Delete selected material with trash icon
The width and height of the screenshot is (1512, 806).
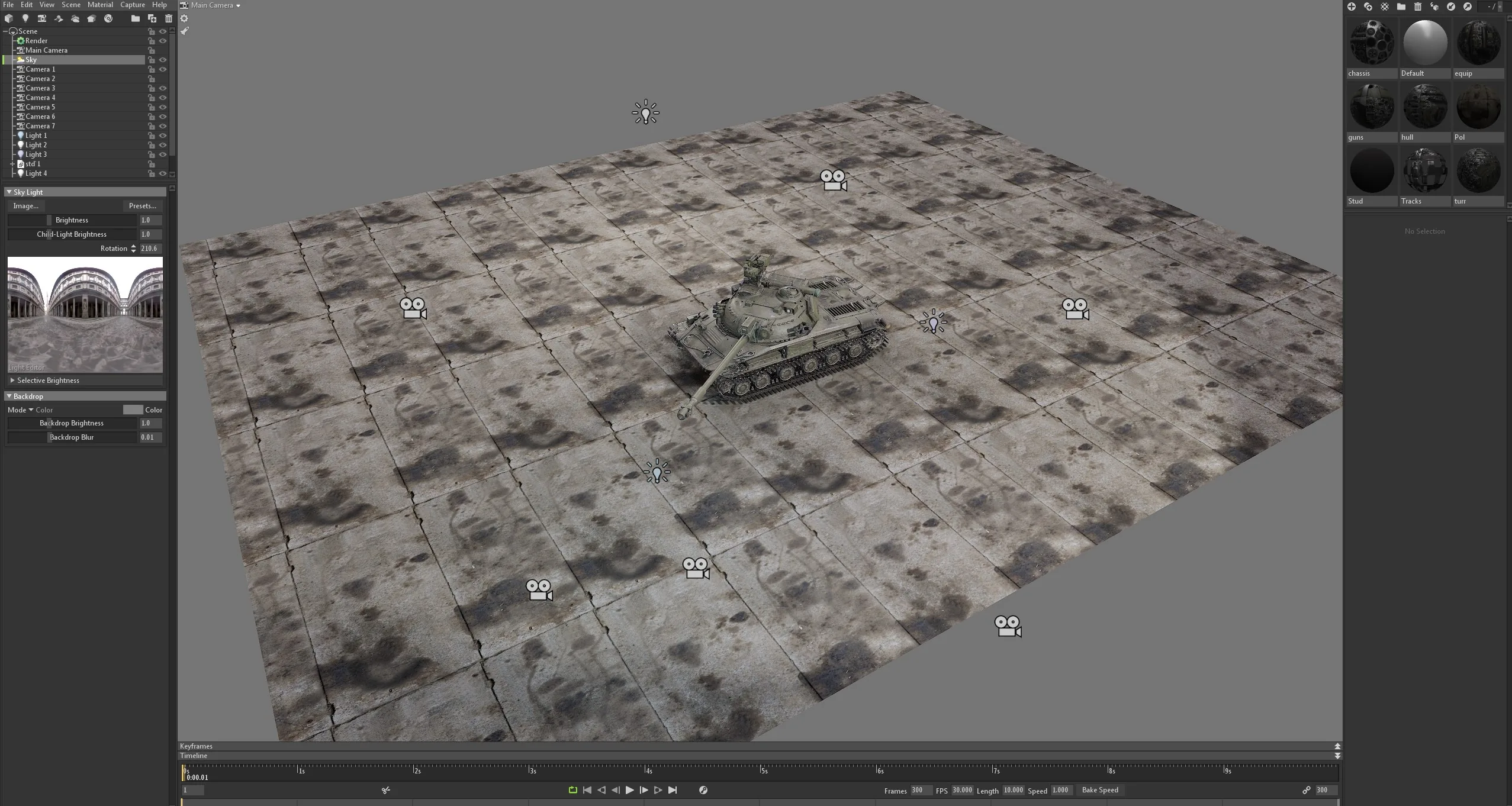pos(1418,7)
